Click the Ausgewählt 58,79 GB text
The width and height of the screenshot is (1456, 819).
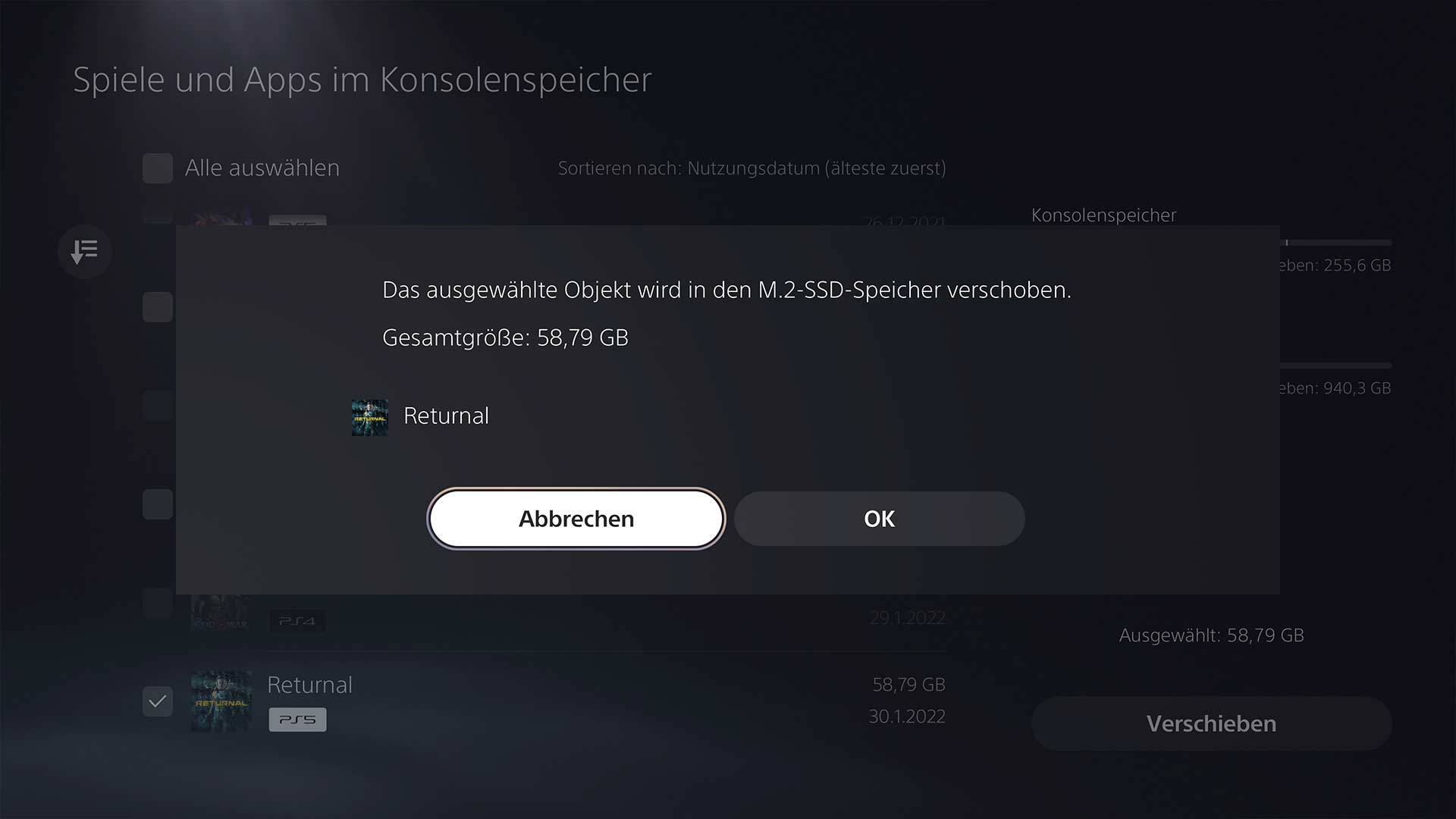[x=1211, y=635]
